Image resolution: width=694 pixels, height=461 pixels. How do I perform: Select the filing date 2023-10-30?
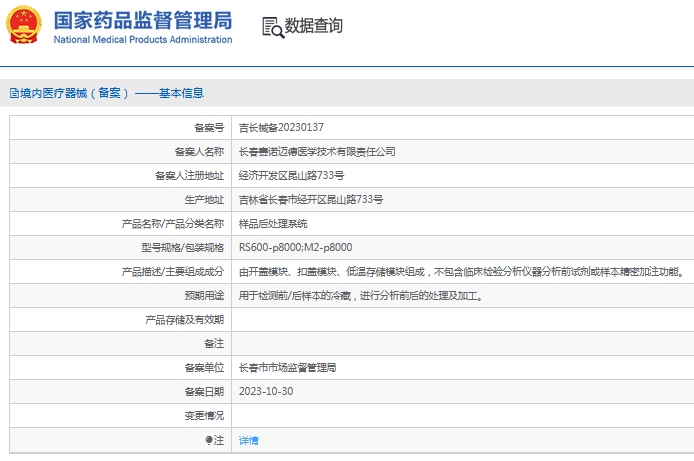click(x=266, y=392)
